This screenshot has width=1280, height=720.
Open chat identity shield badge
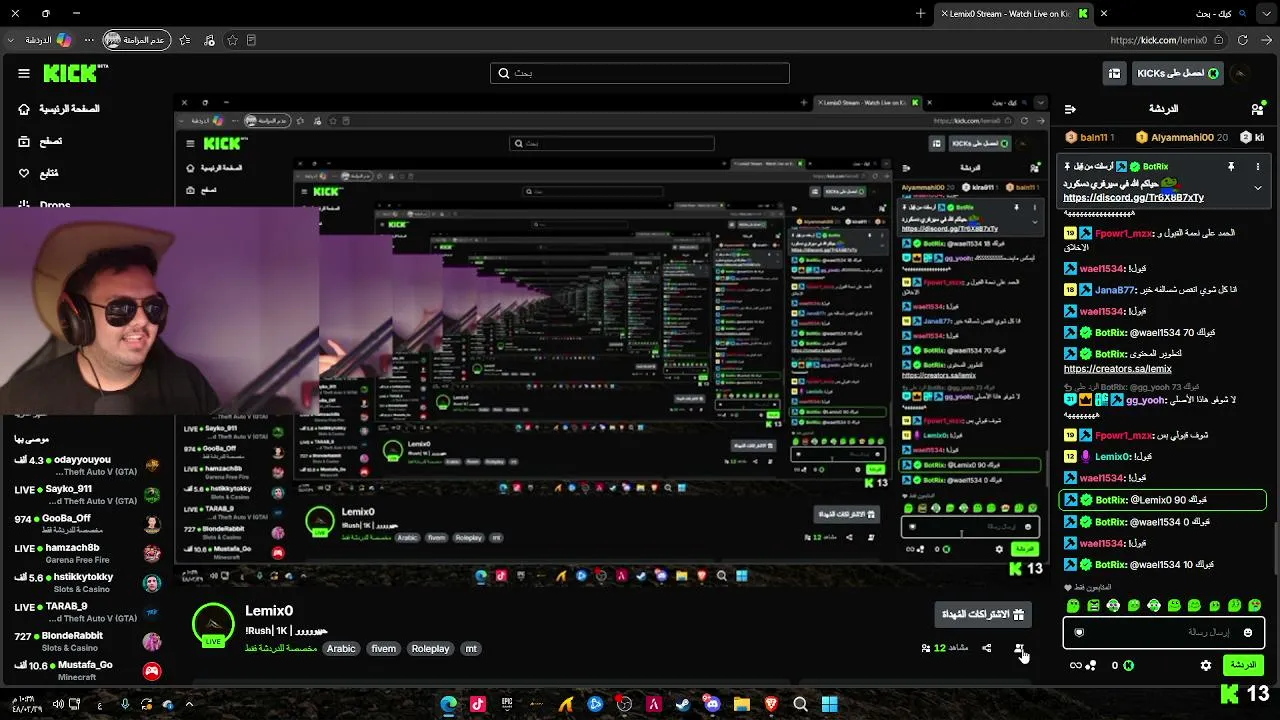pos(1079,632)
